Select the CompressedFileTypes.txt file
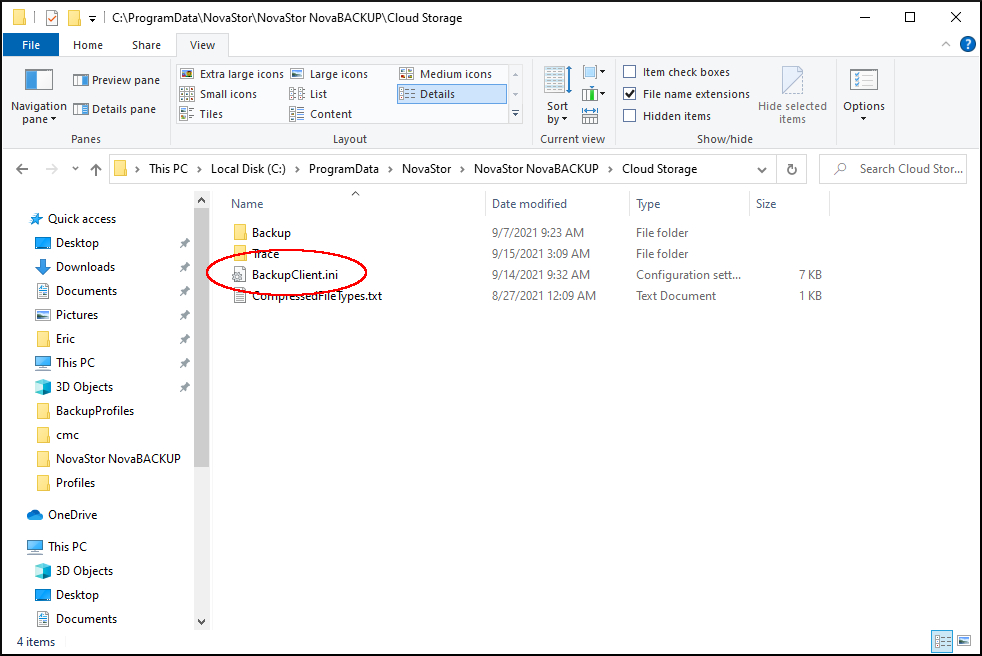 pos(317,296)
